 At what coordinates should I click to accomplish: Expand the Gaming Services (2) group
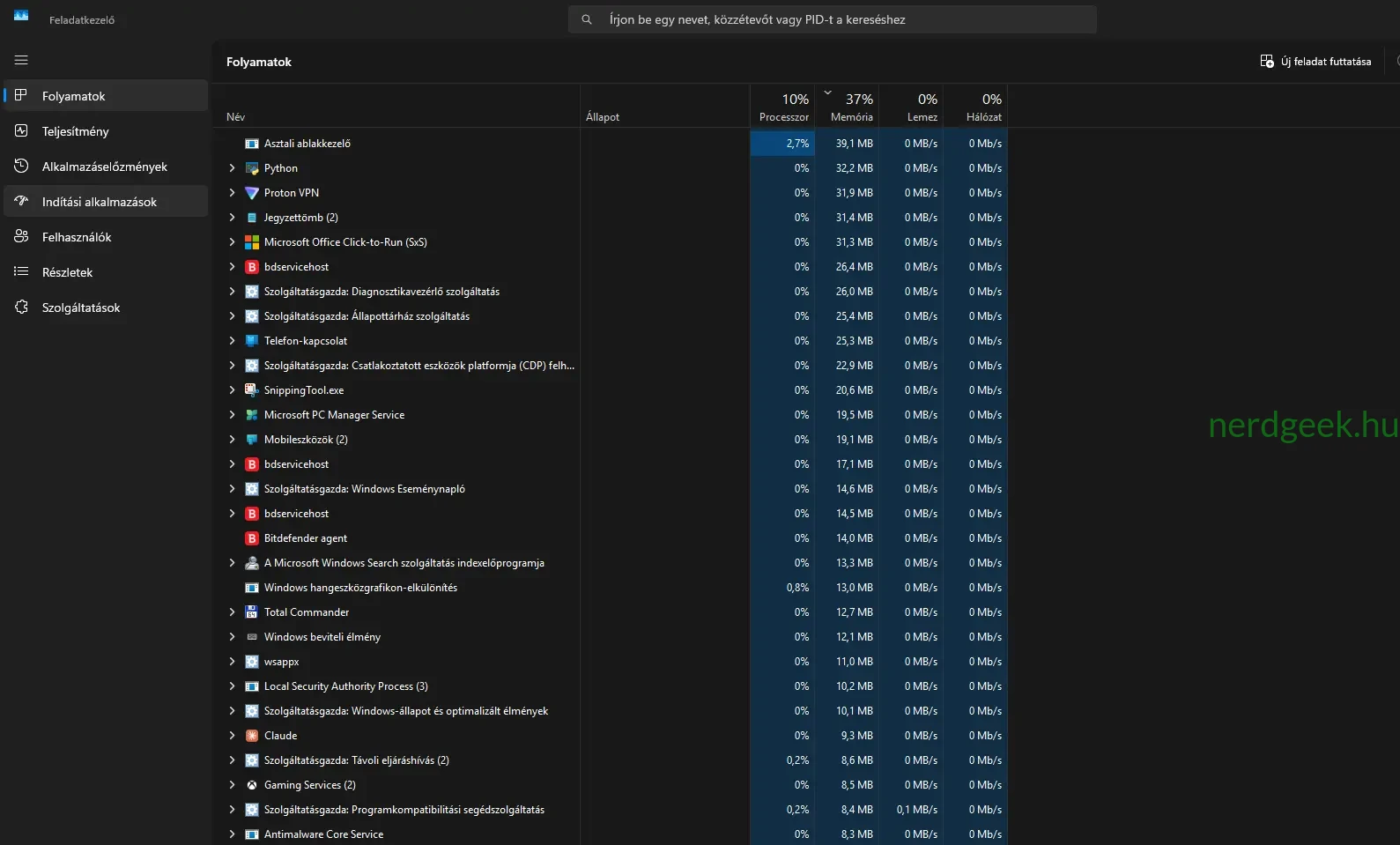coord(232,785)
